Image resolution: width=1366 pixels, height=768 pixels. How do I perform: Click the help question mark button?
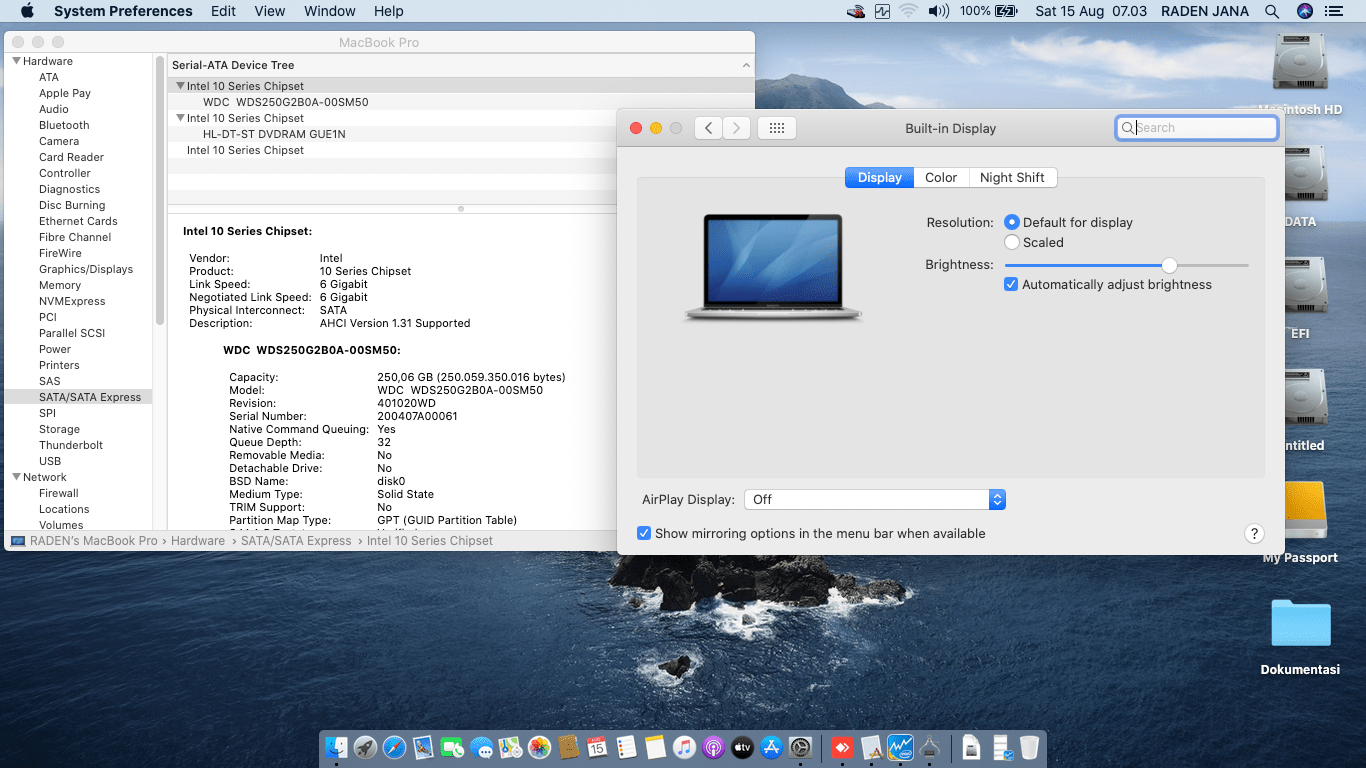click(1254, 534)
